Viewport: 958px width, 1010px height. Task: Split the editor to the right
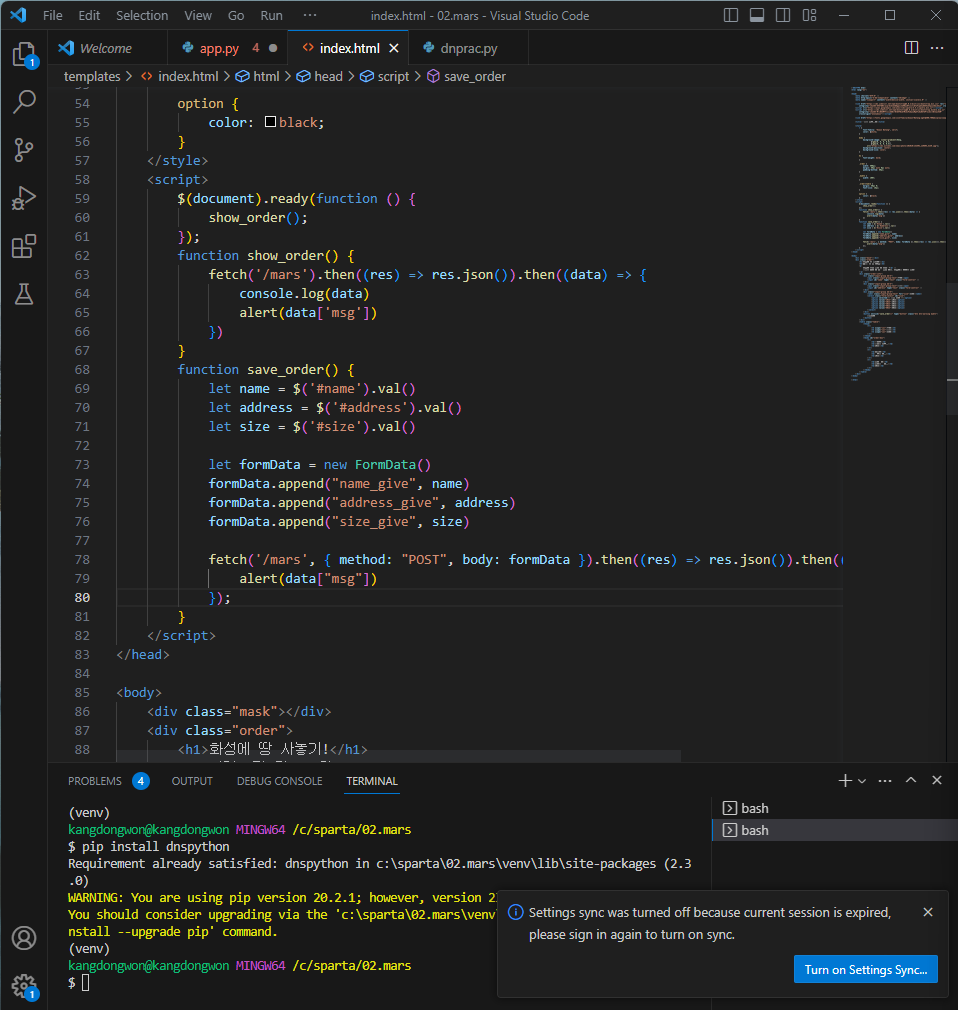point(911,48)
